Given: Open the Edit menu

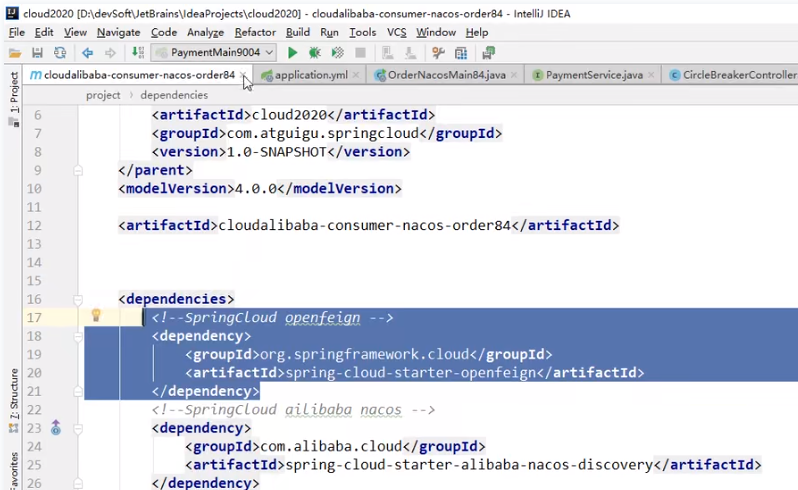Looking at the screenshot, I should (x=44, y=33).
